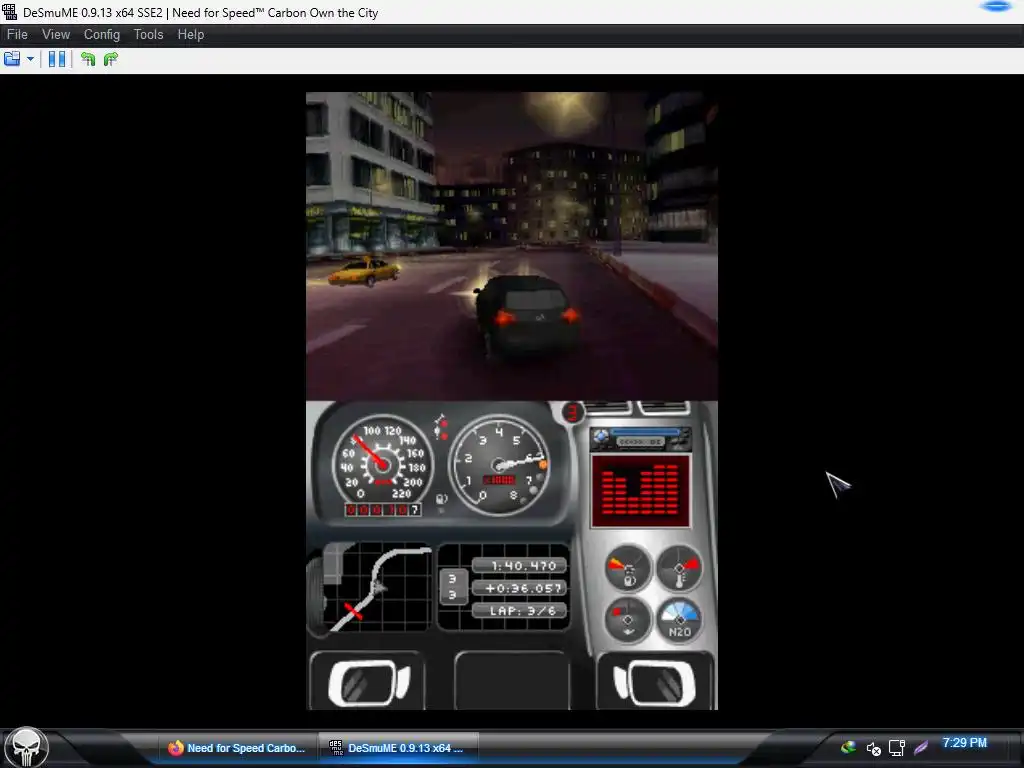The height and width of the screenshot is (768, 1024).
Task: Switch to the Firefox Need for Speed taskbar window
Action: 237,748
